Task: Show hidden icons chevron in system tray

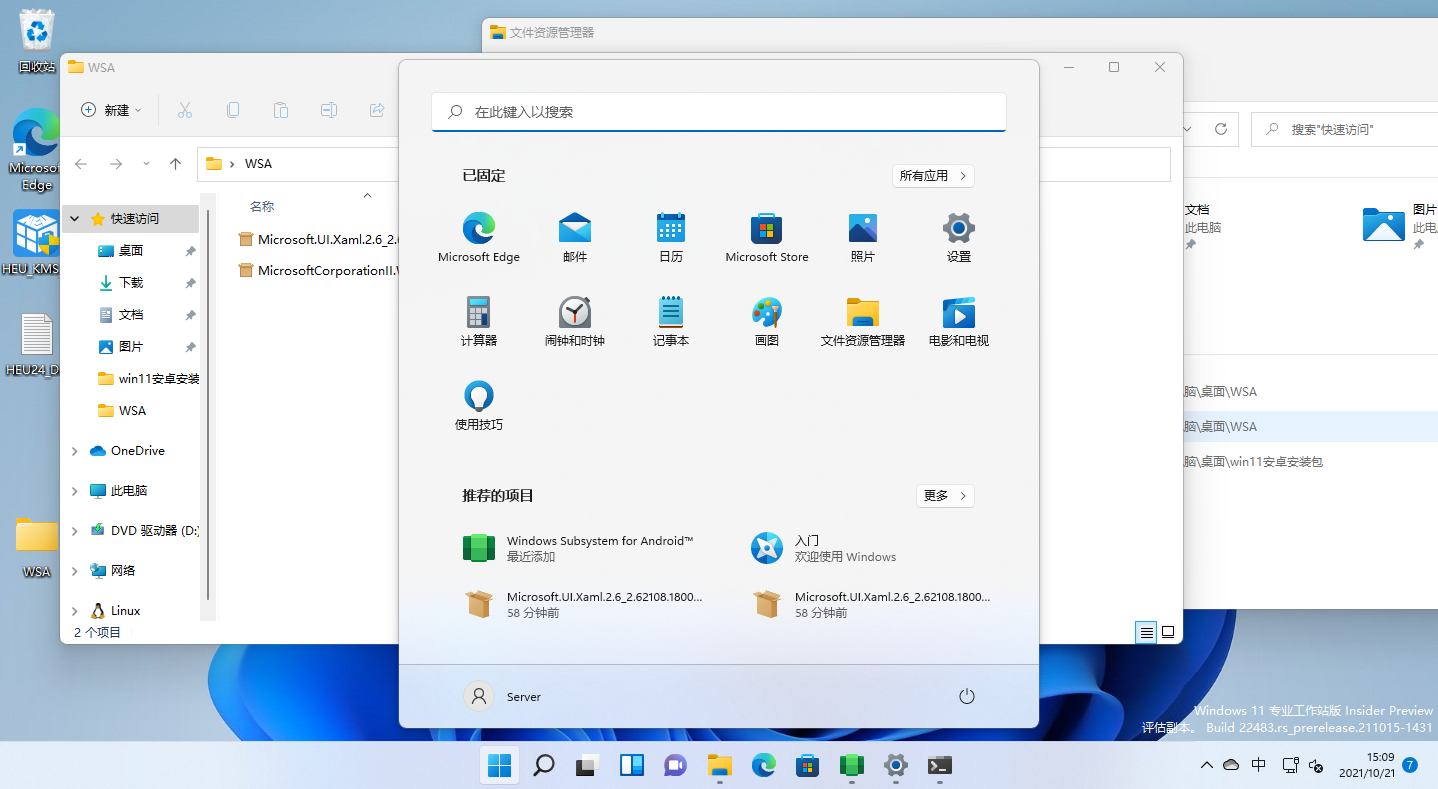Action: coord(1207,766)
